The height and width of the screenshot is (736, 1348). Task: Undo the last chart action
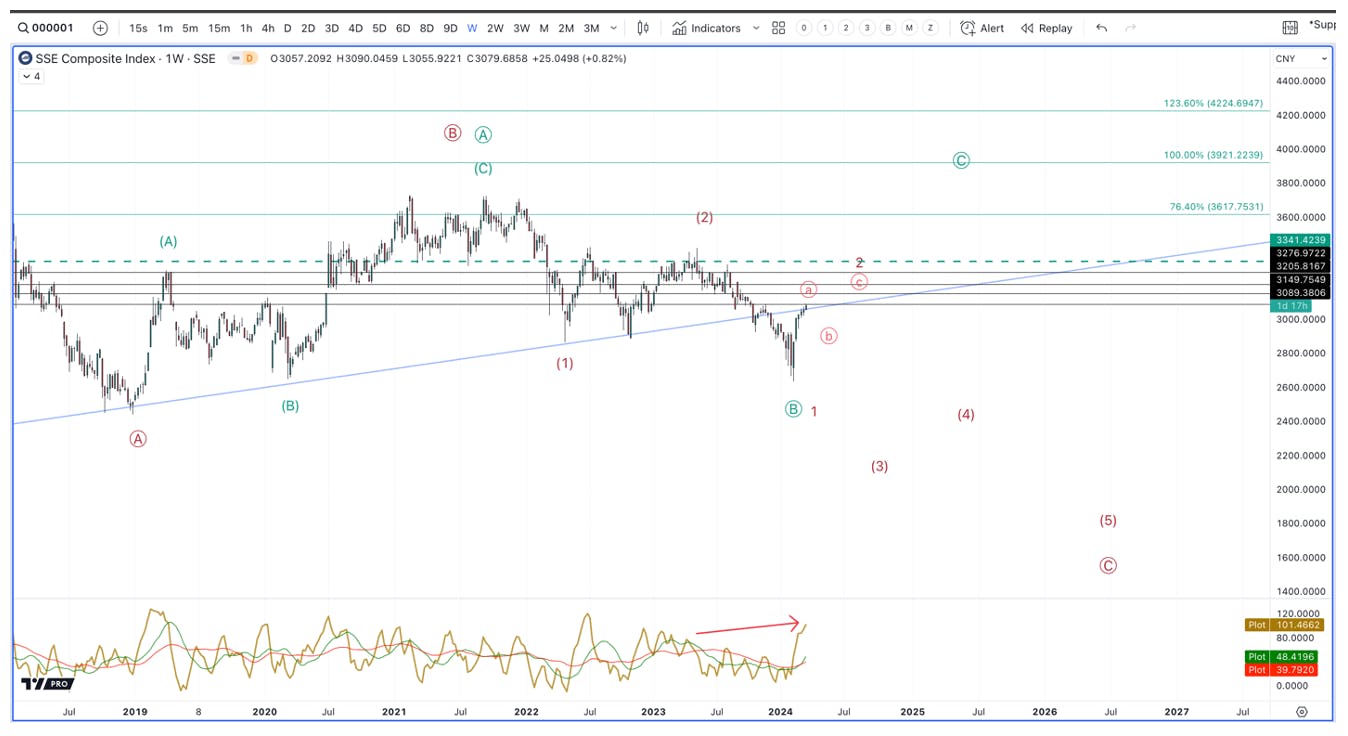pos(1102,28)
